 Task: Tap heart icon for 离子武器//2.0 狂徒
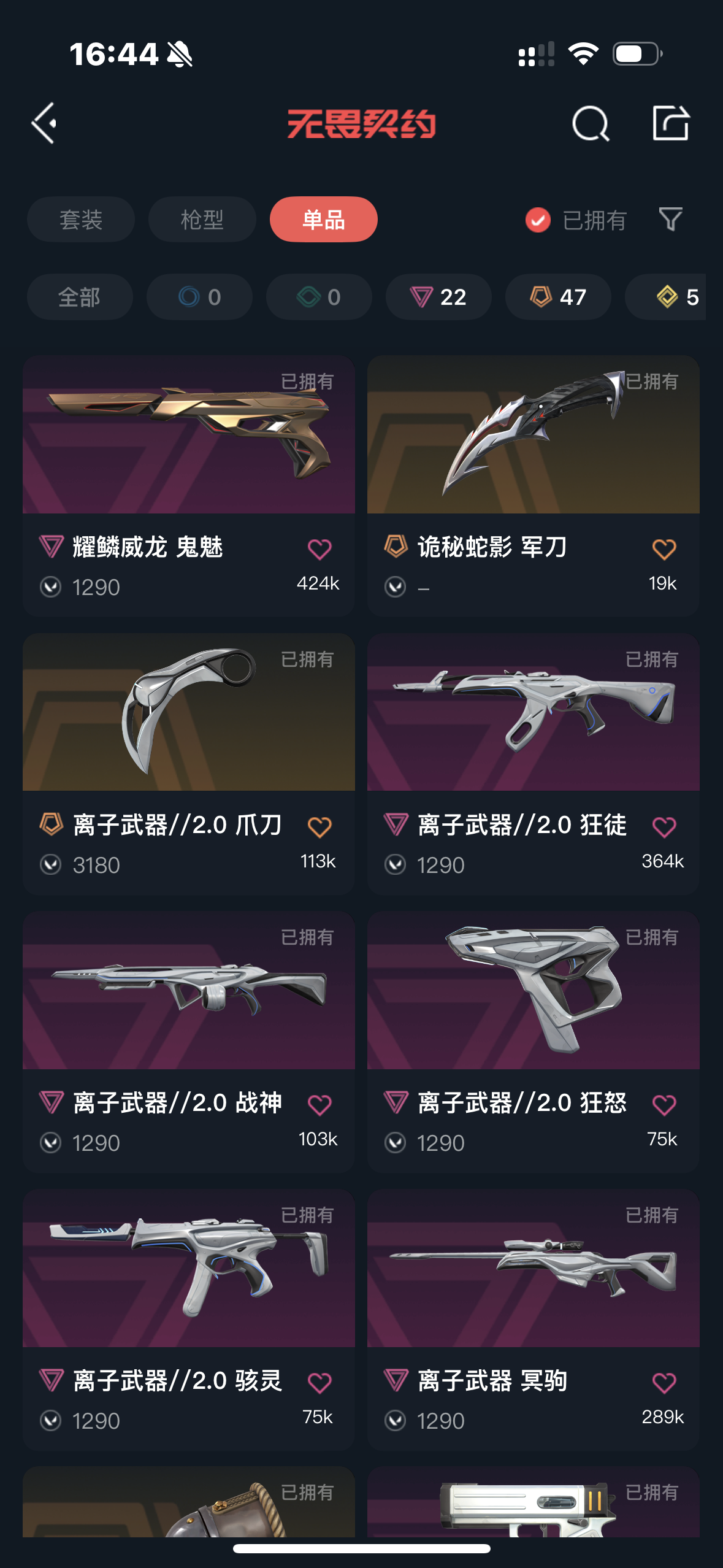pos(664,827)
